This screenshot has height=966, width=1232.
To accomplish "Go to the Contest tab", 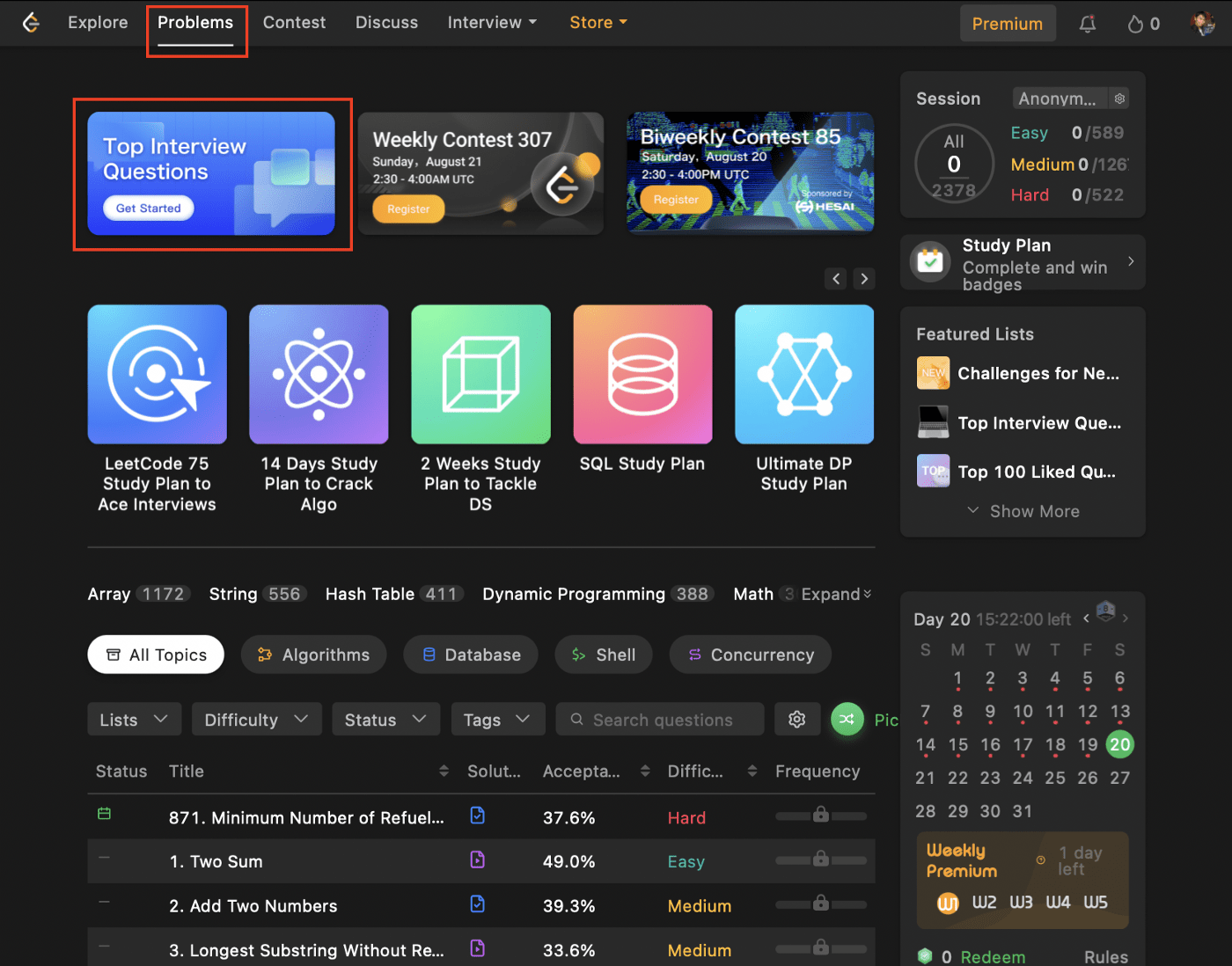I will point(294,23).
